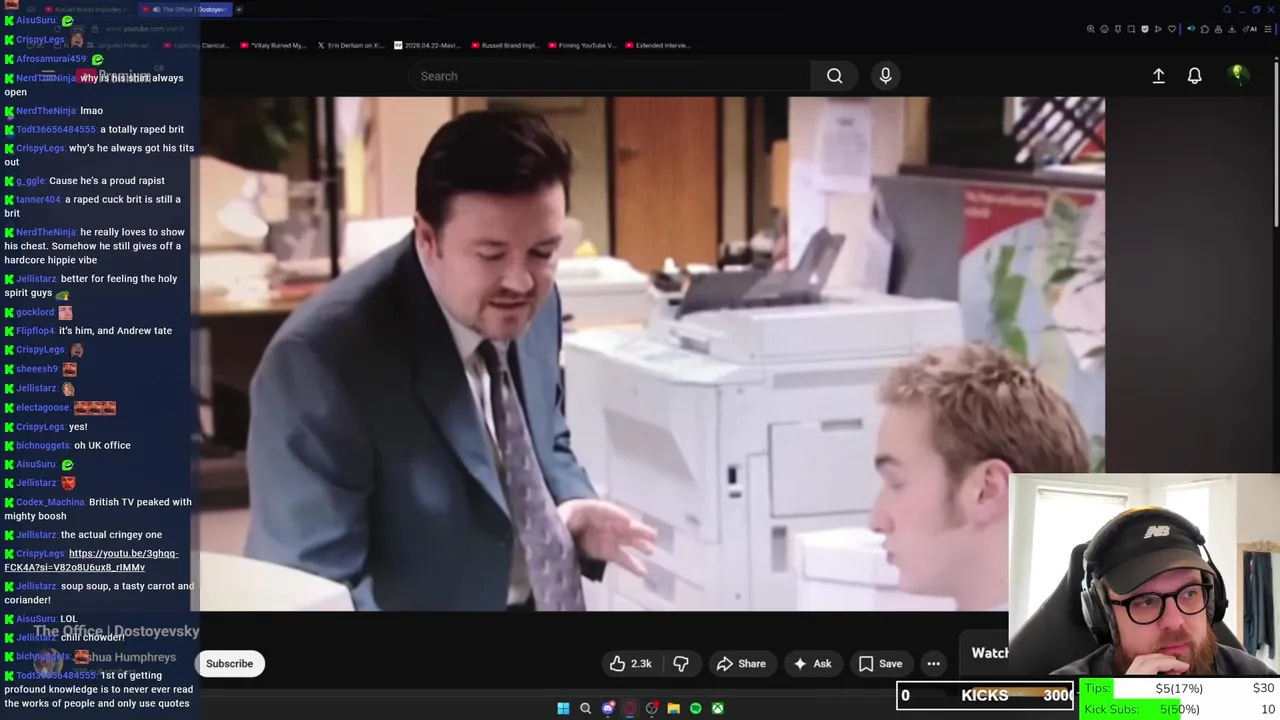Click username sheeesh9 in chat
1280x720 pixels.
click(37, 369)
